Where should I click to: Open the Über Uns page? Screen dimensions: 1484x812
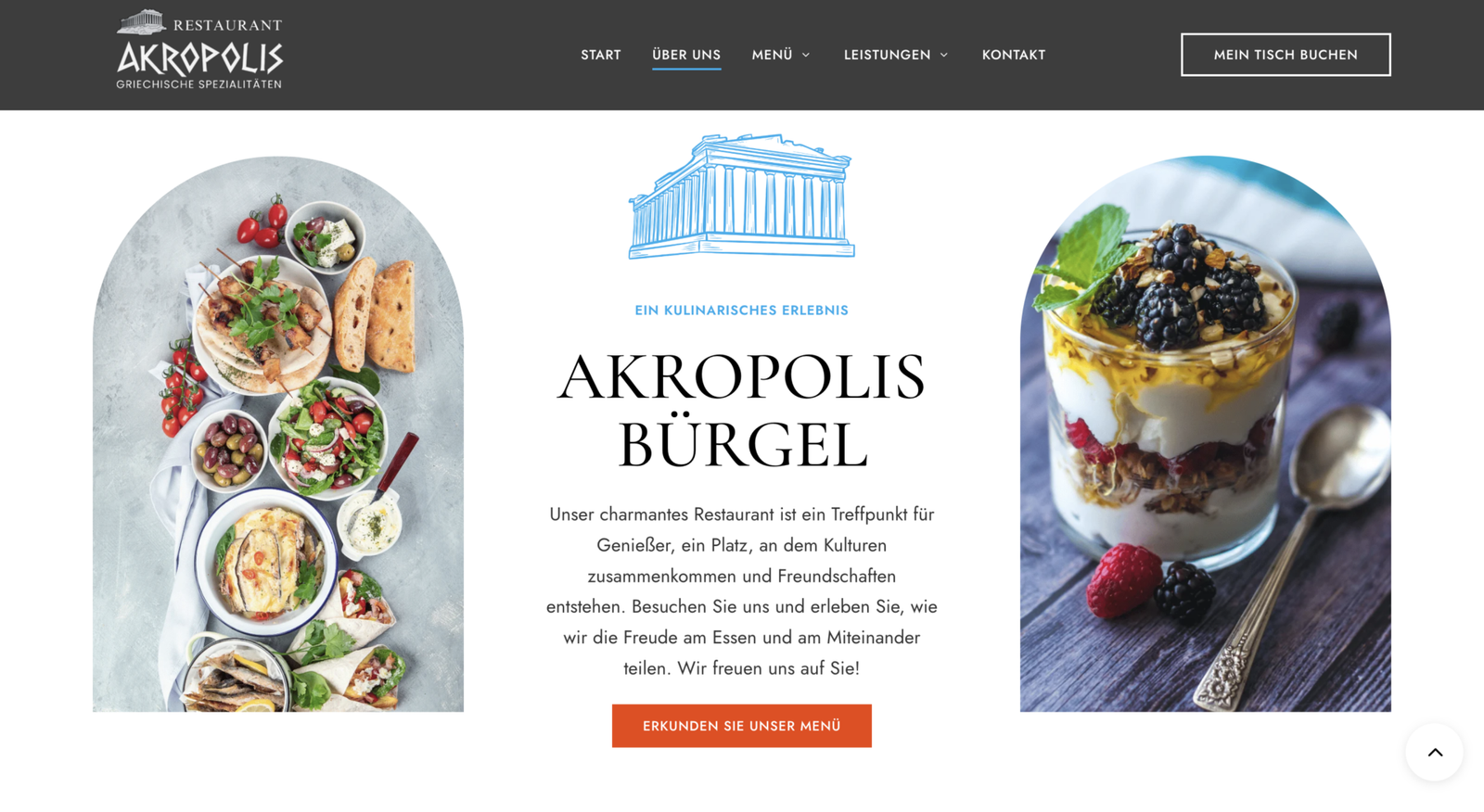(686, 55)
